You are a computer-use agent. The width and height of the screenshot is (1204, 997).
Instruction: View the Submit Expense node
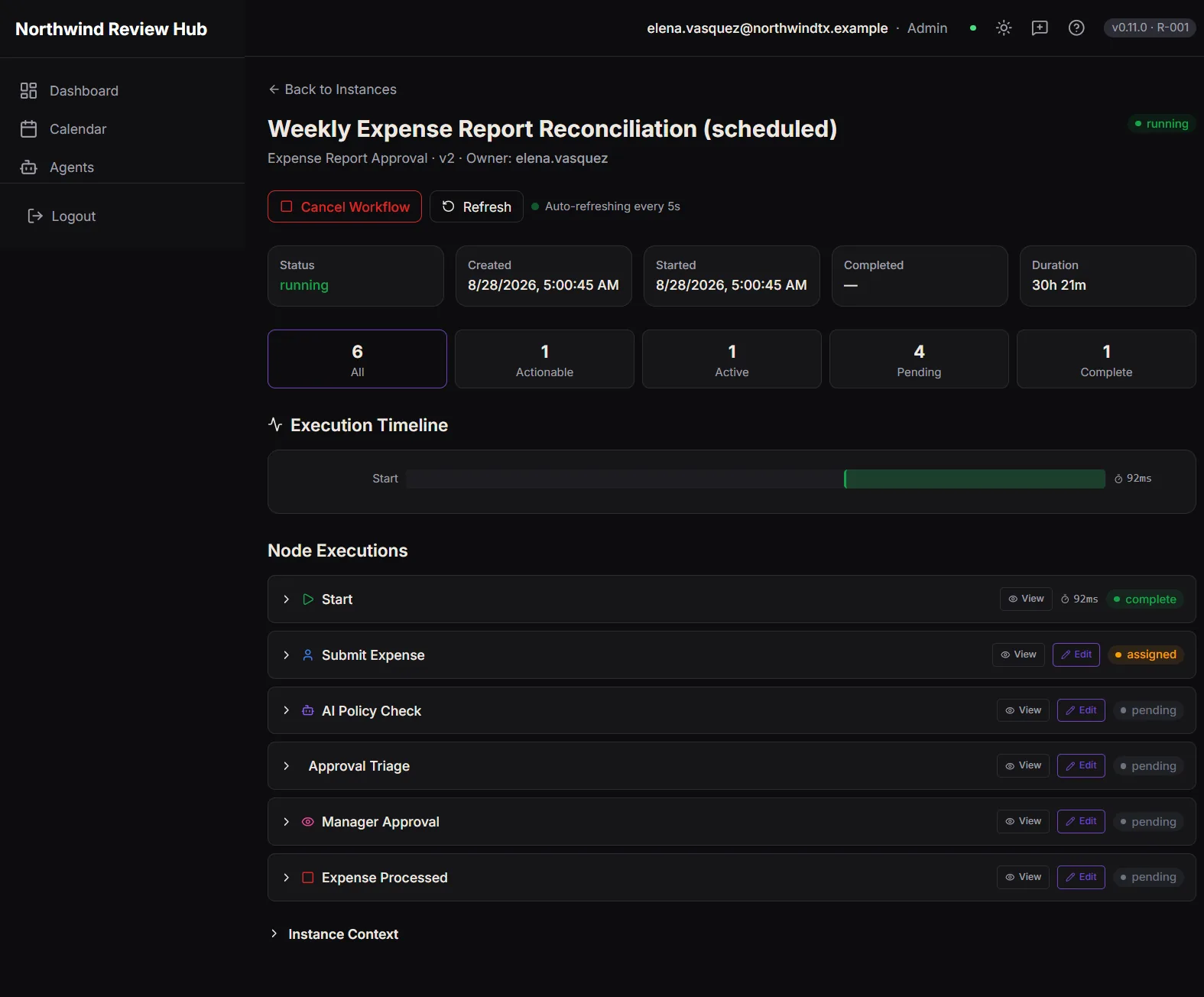(1018, 654)
